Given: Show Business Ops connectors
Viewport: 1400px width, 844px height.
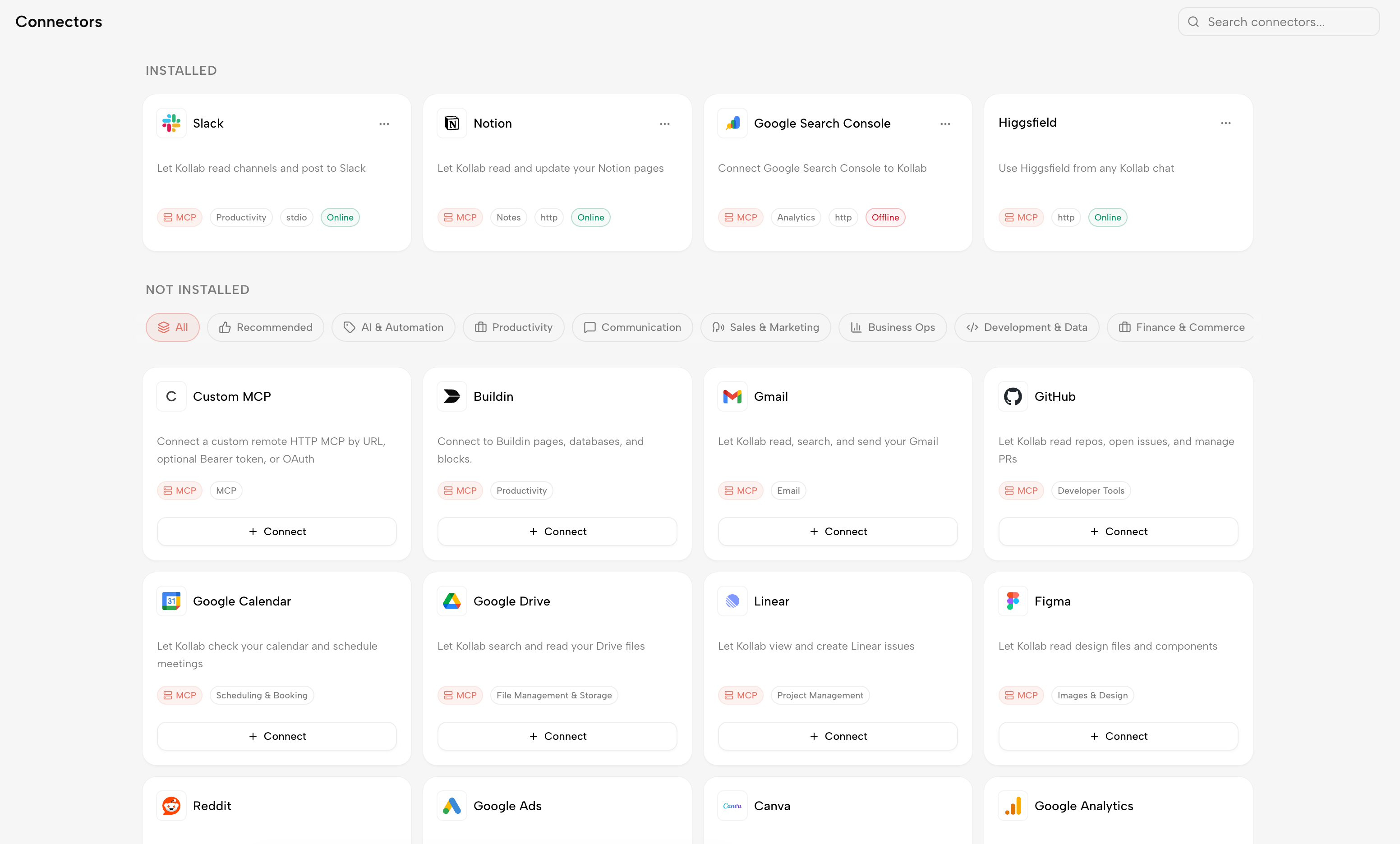Looking at the screenshot, I should pos(893,327).
